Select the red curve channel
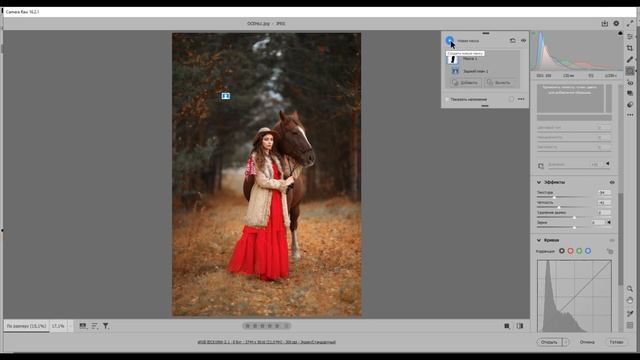The image size is (640, 360). point(570,251)
